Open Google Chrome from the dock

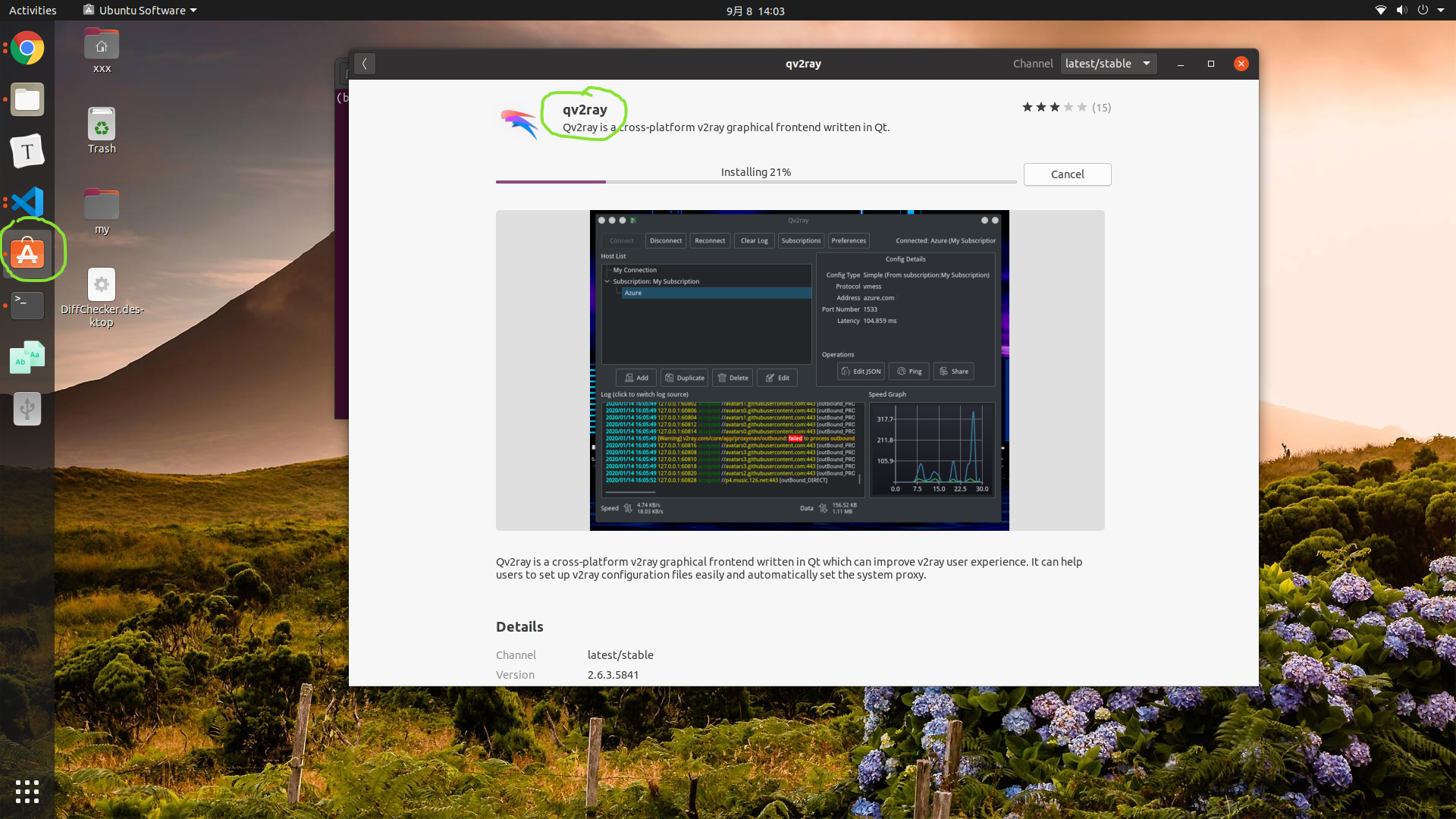coord(27,48)
